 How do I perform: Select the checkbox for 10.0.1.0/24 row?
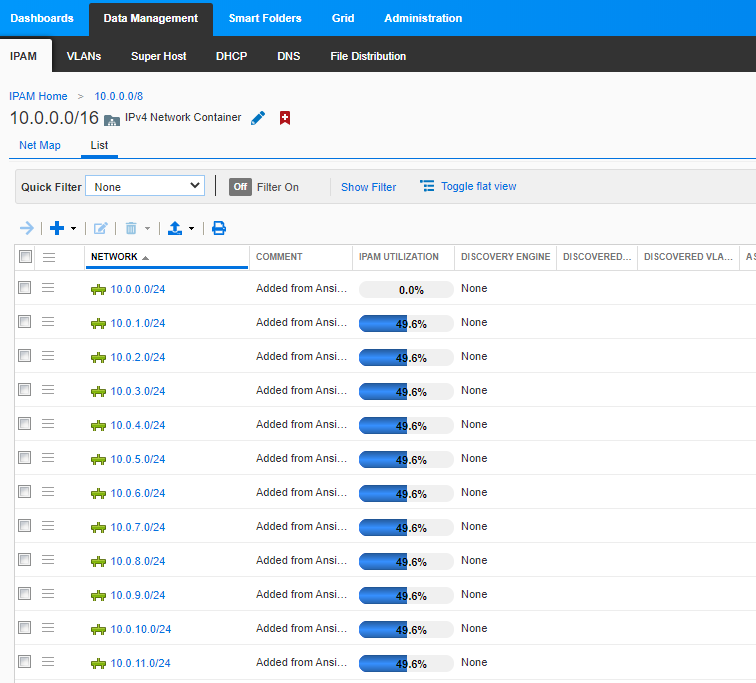click(x=25, y=322)
